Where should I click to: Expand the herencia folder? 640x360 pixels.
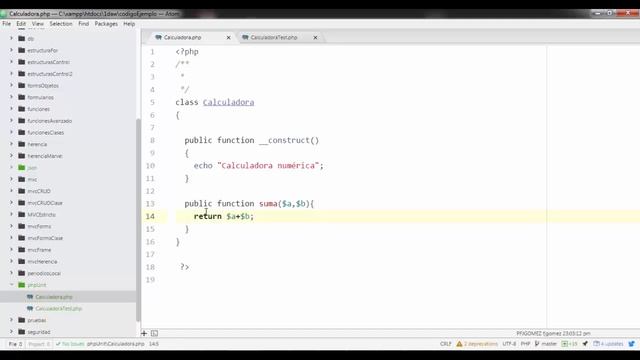click(11, 144)
